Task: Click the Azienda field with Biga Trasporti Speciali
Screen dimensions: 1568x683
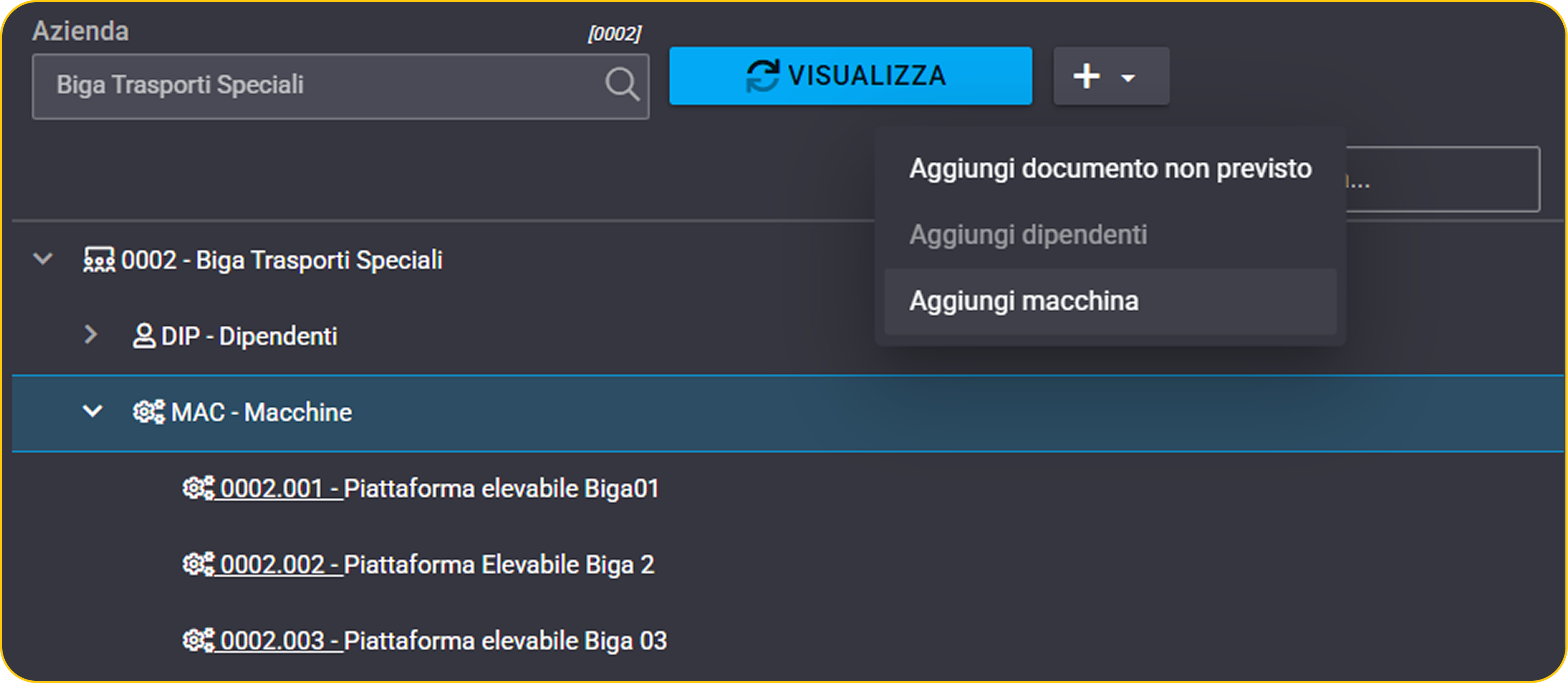Action: pos(340,86)
